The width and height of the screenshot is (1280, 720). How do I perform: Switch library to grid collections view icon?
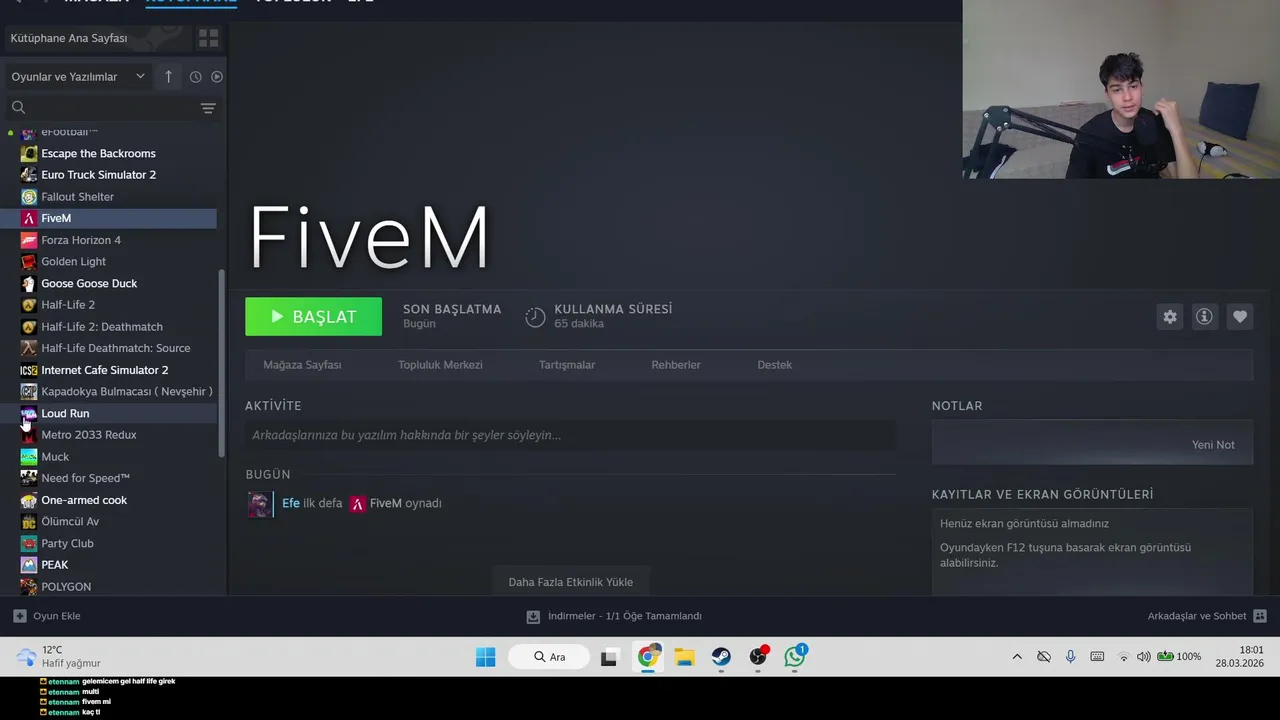[x=208, y=38]
